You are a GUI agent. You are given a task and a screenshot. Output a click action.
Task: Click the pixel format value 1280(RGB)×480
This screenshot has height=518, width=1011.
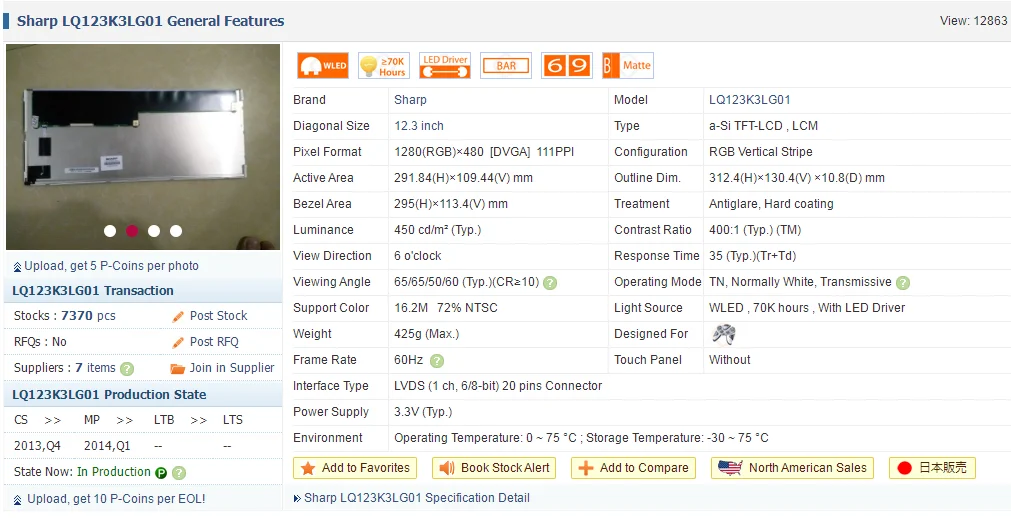click(439, 152)
